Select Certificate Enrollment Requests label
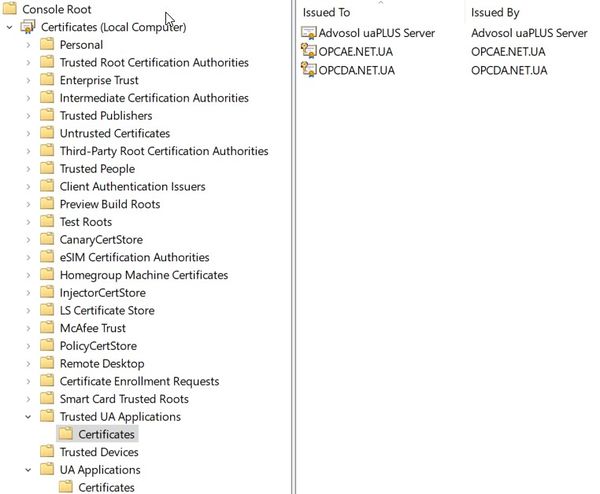The width and height of the screenshot is (600, 494). pyautogui.click(x=139, y=381)
